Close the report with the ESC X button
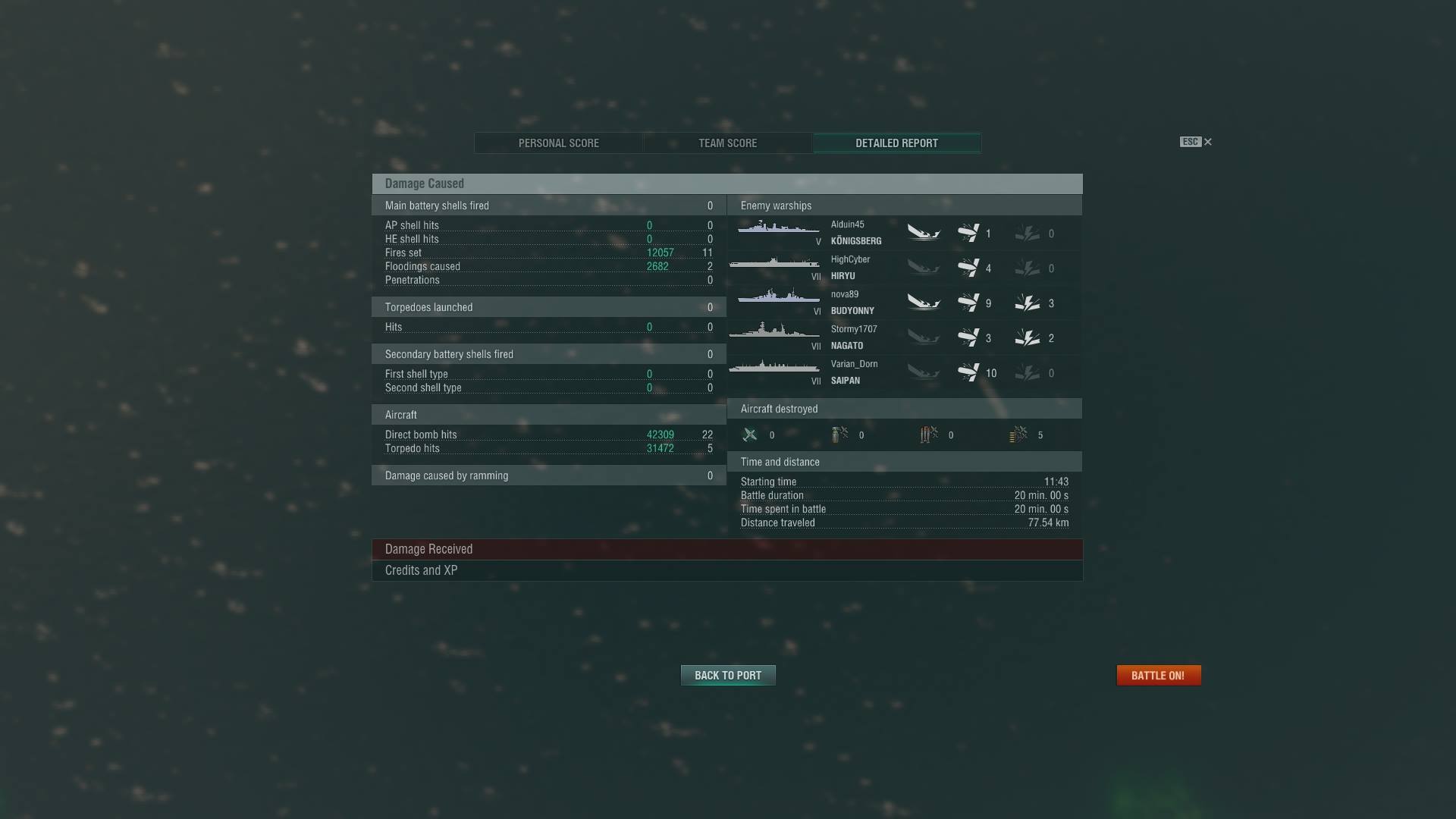Screen dimensions: 1456x819 1196,142
